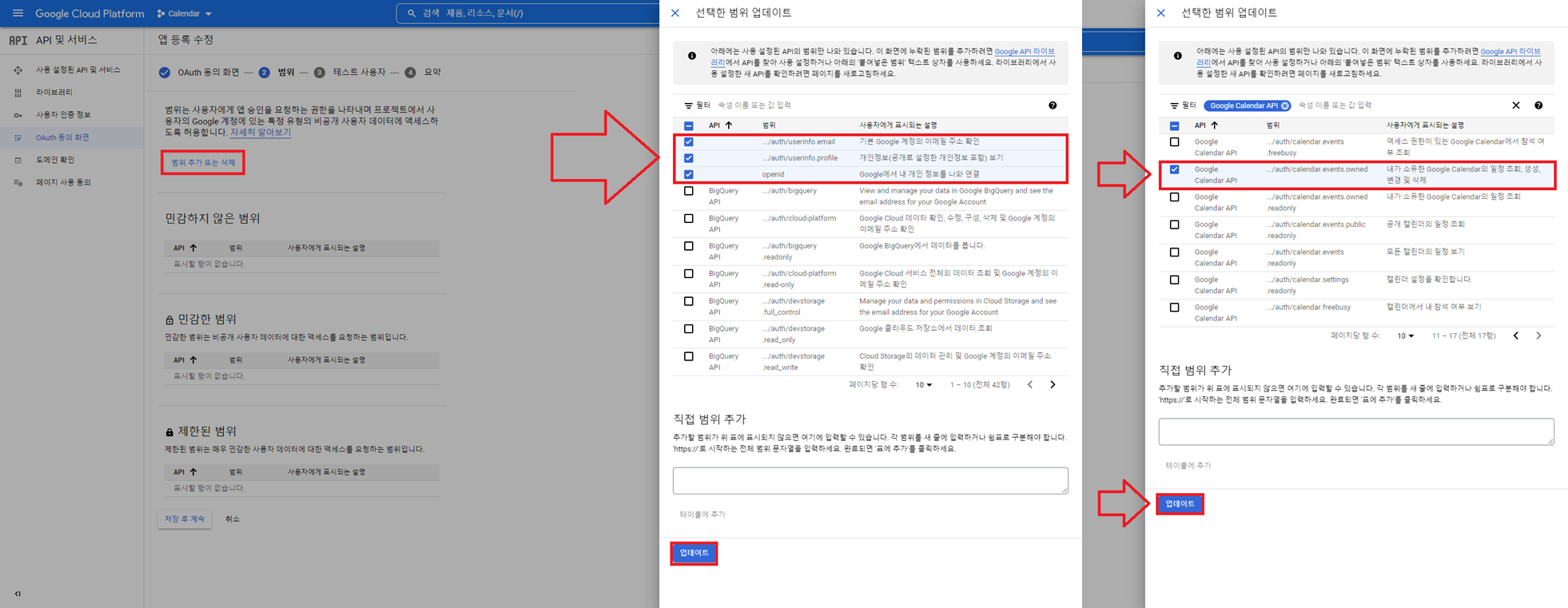1568x608 pixels.
Task: Click 업데이트 in Calendar filtered panel
Action: coord(1180,504)
